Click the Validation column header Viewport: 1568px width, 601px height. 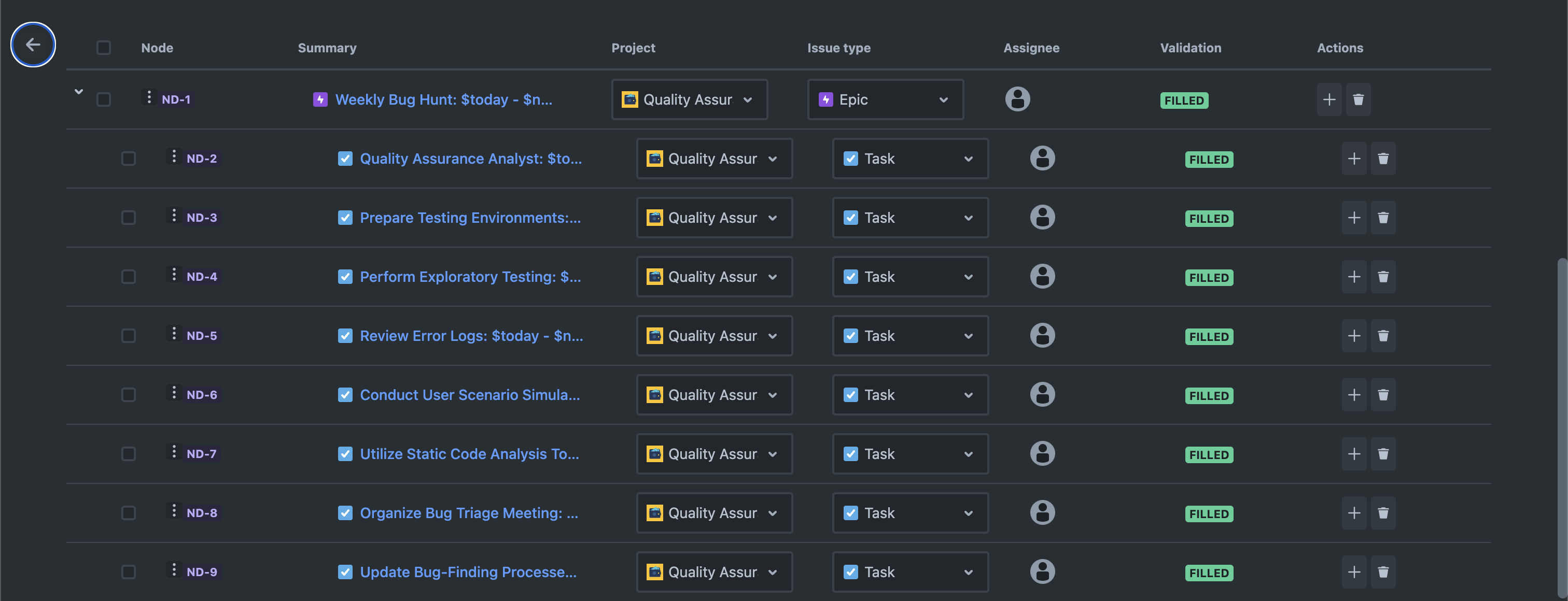[x=1190, y=48]
